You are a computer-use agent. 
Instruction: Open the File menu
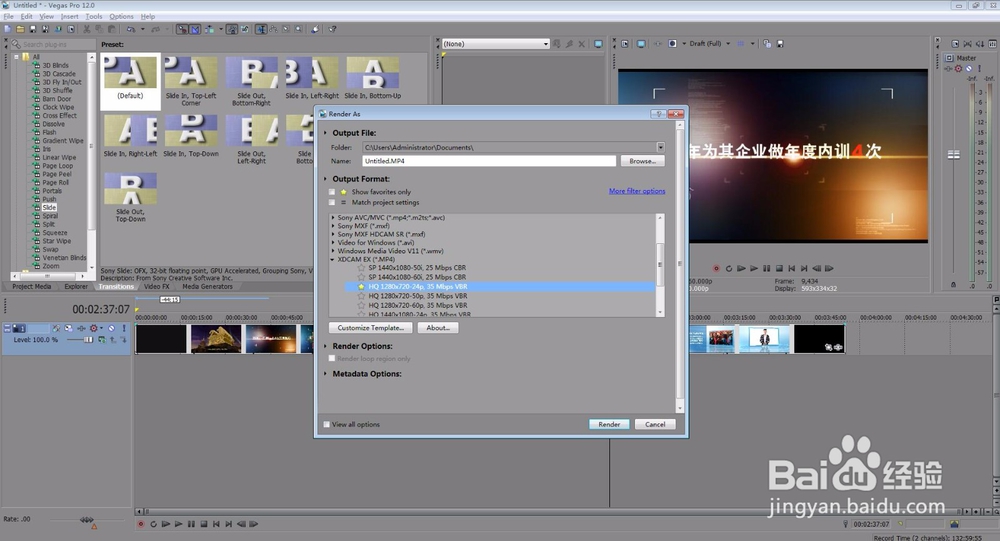click(8, 17)
